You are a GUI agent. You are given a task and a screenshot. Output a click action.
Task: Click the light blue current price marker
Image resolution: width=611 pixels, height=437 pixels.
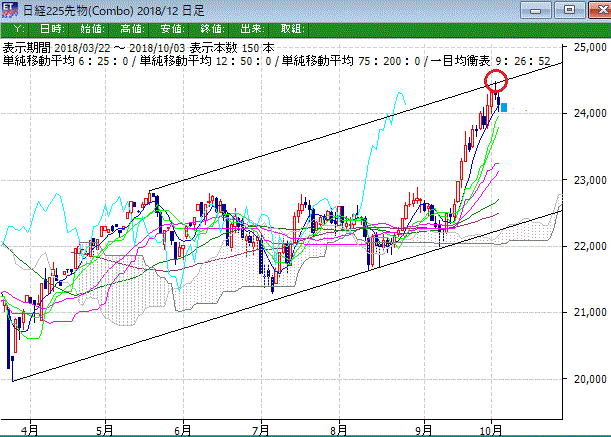coord(504,107)
